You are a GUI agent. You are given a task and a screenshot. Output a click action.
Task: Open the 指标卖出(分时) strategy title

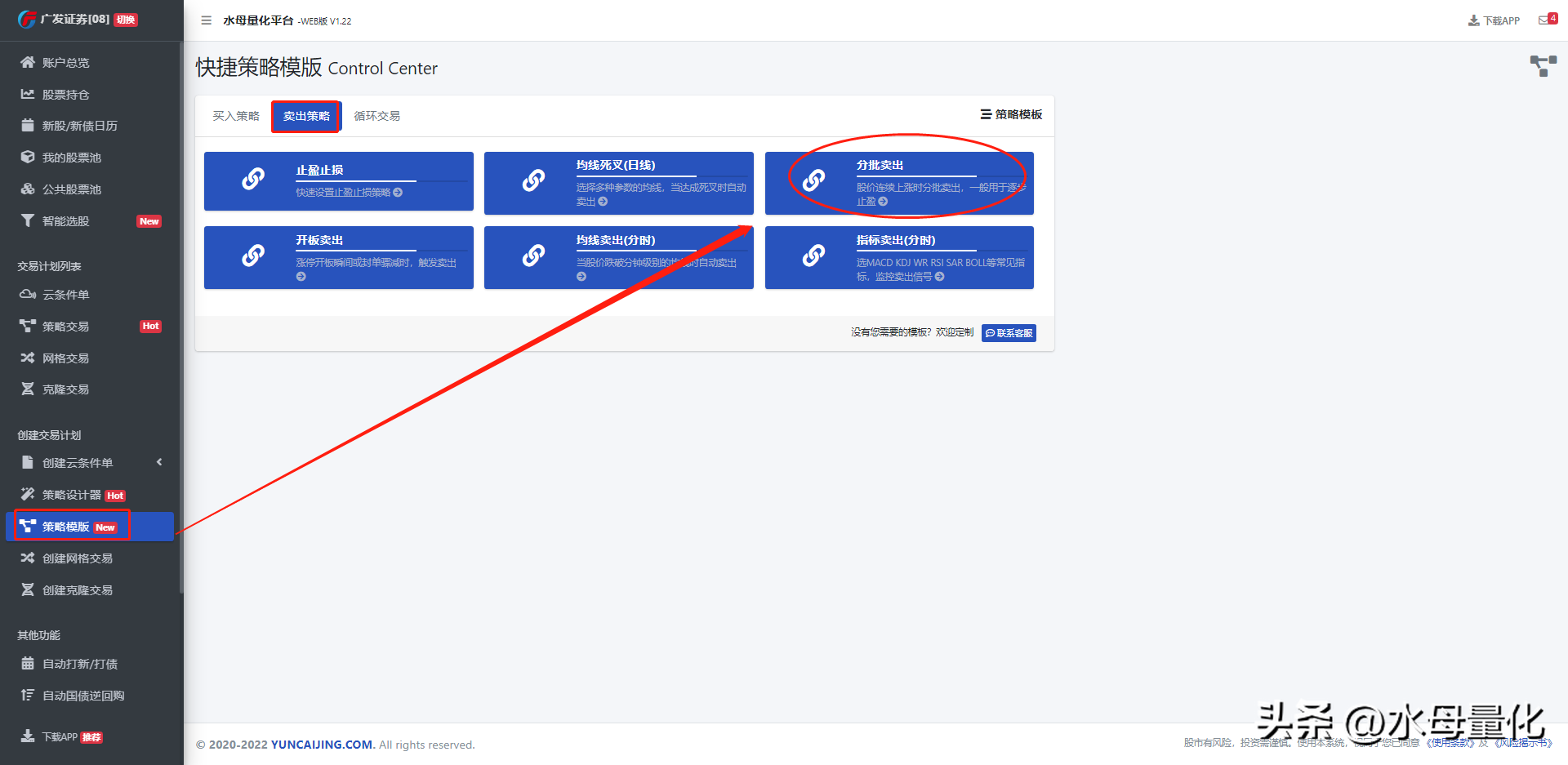(896, 240)
